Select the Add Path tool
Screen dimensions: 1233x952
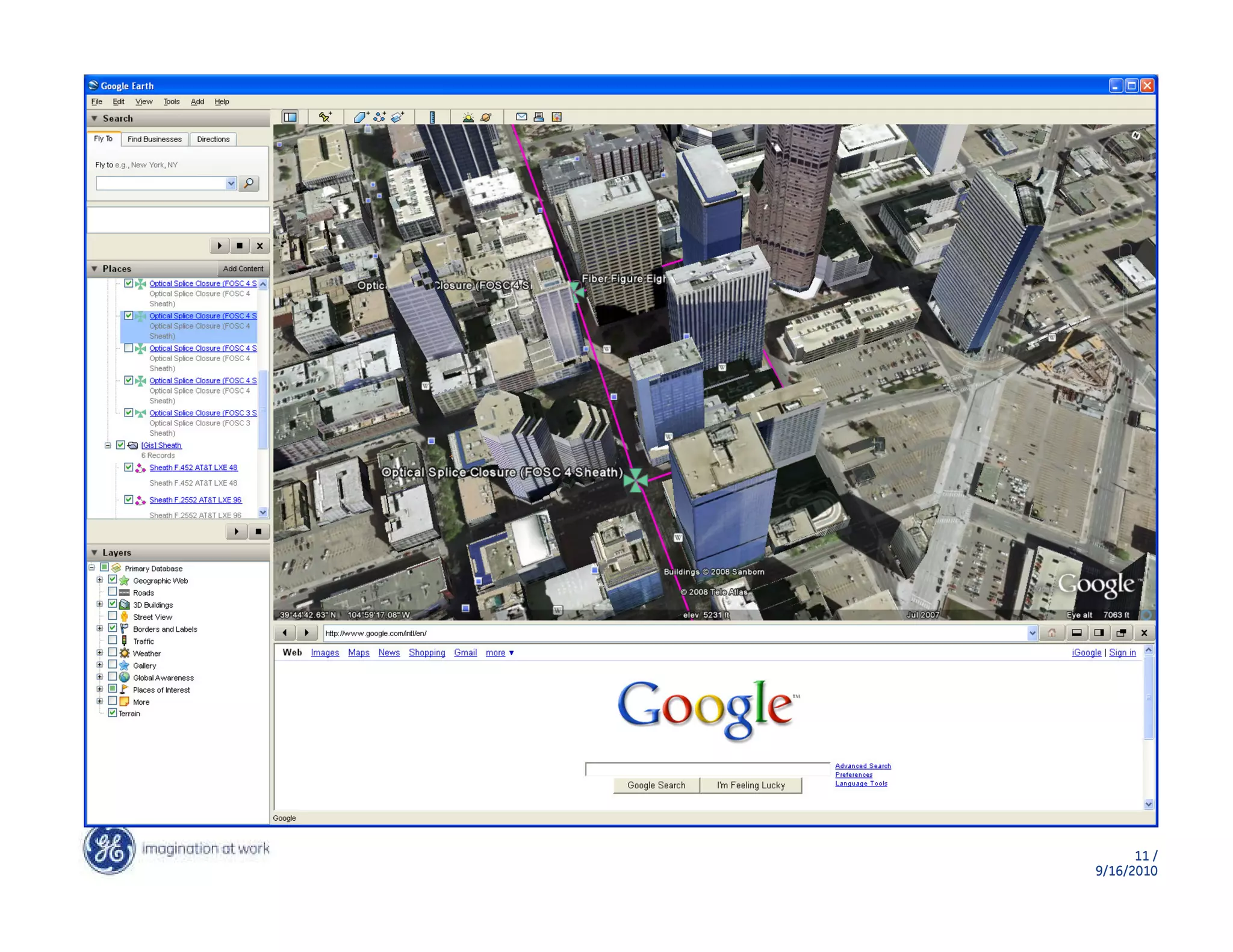click(379, 117)
